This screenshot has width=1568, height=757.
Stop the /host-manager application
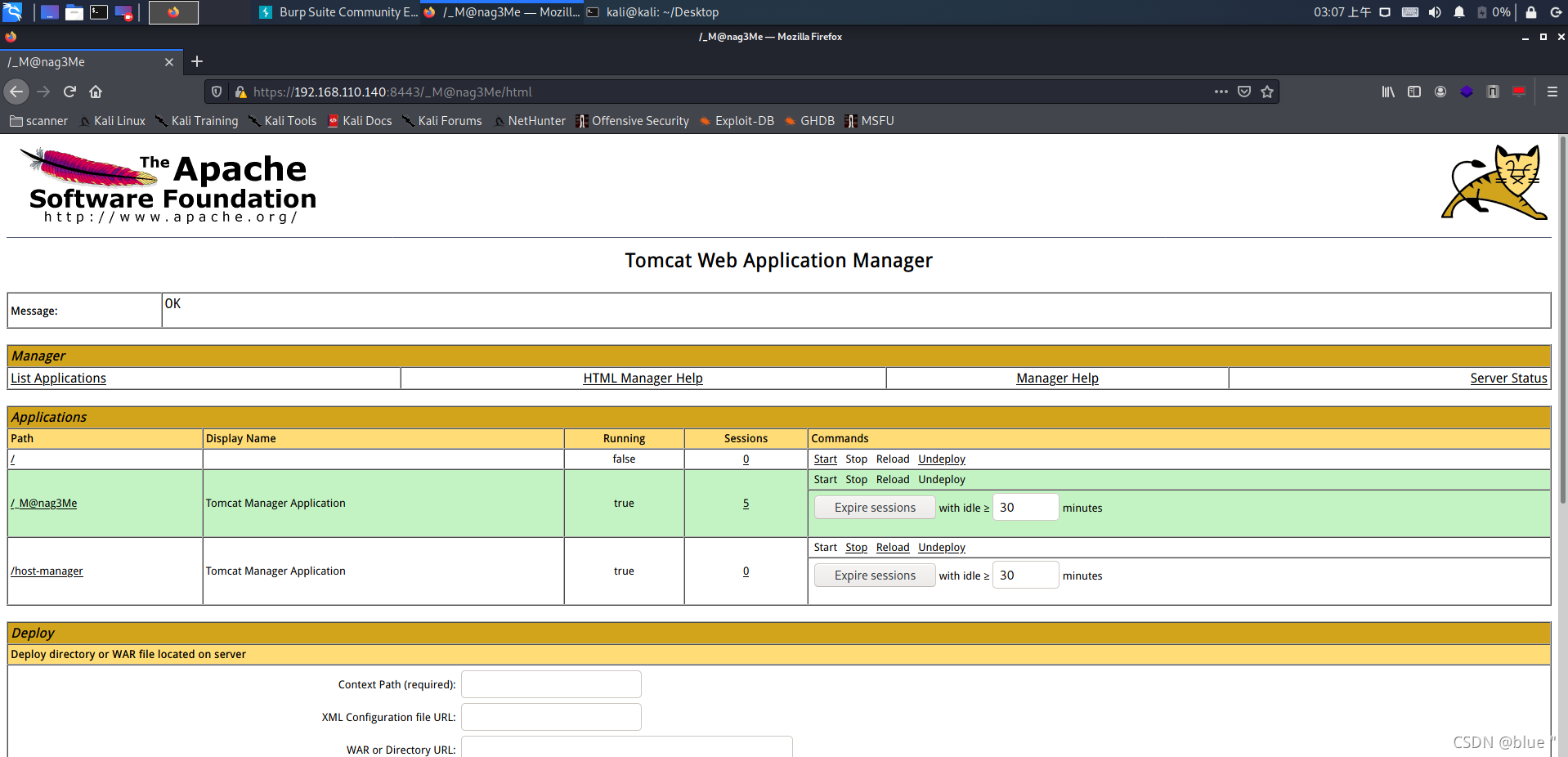(x=856, y=548)
